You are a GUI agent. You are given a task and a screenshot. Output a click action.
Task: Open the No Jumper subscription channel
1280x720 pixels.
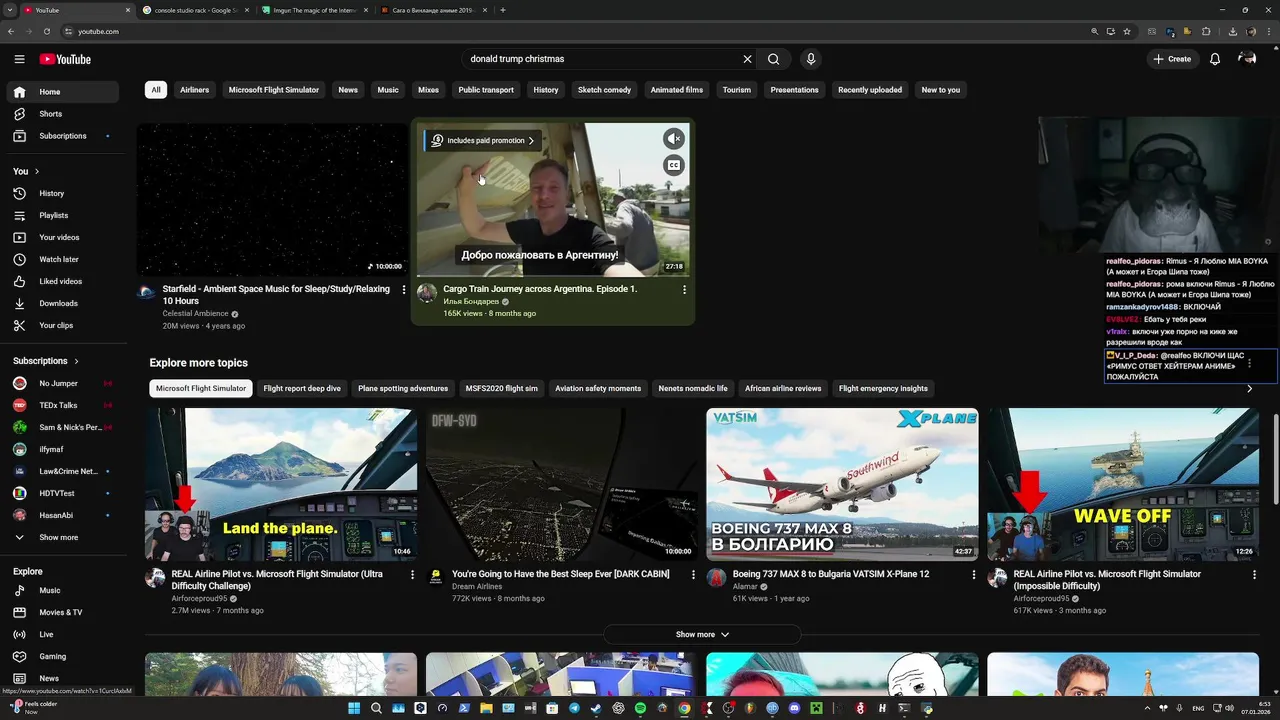tap(62, 384)
